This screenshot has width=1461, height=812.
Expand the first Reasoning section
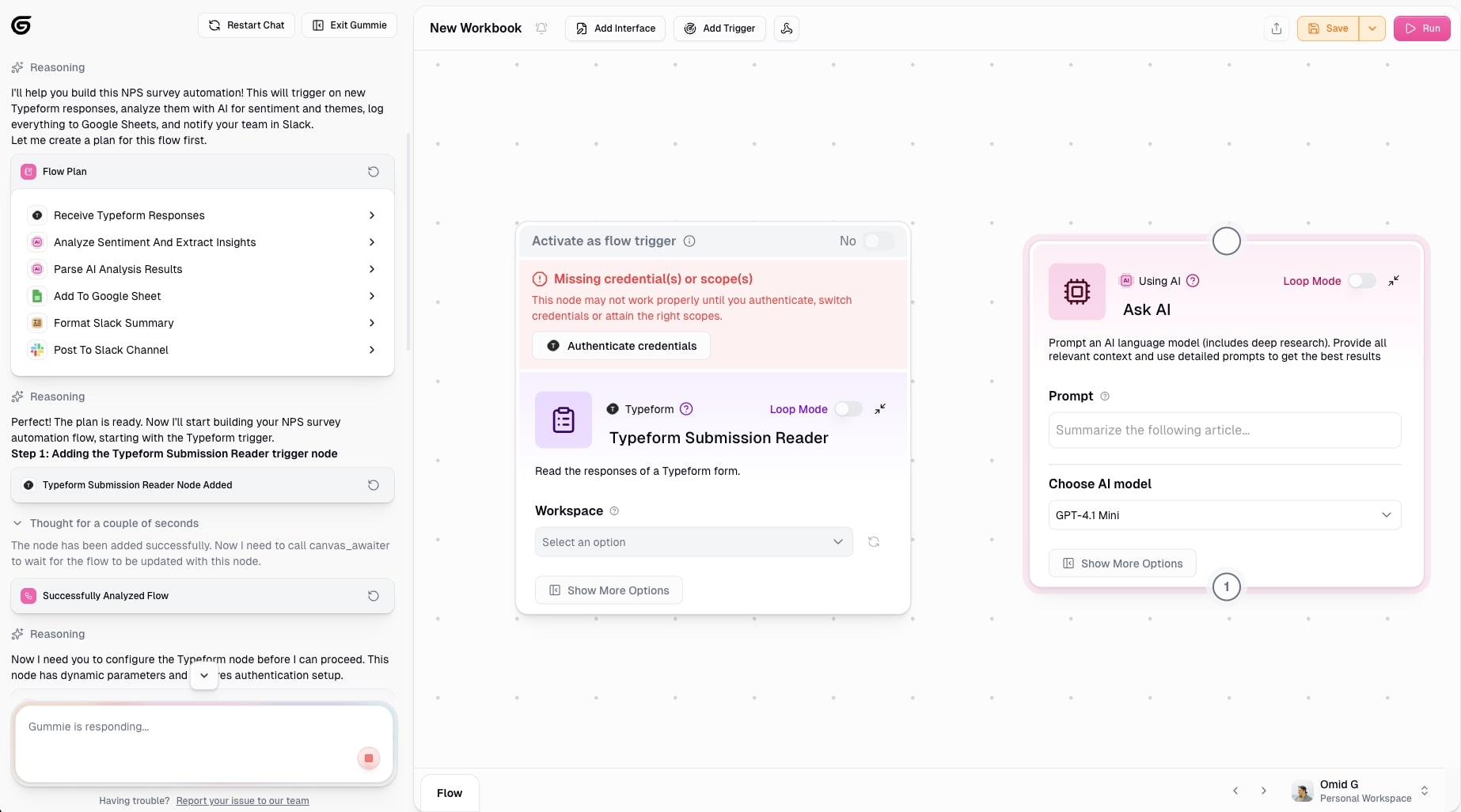coord(48,67)
